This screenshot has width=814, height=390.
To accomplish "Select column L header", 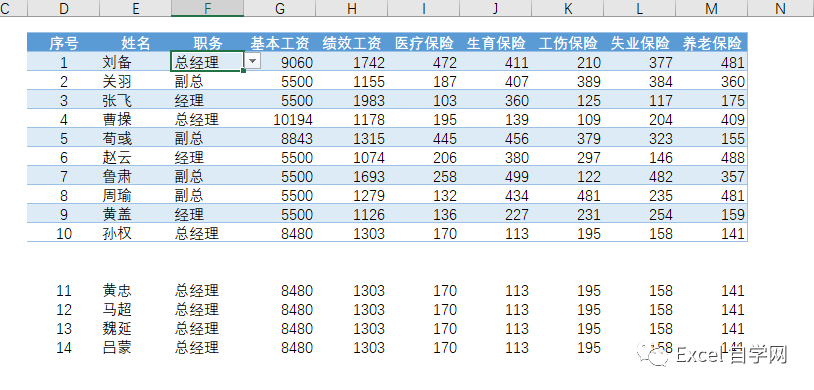I will tap(640, 8).
